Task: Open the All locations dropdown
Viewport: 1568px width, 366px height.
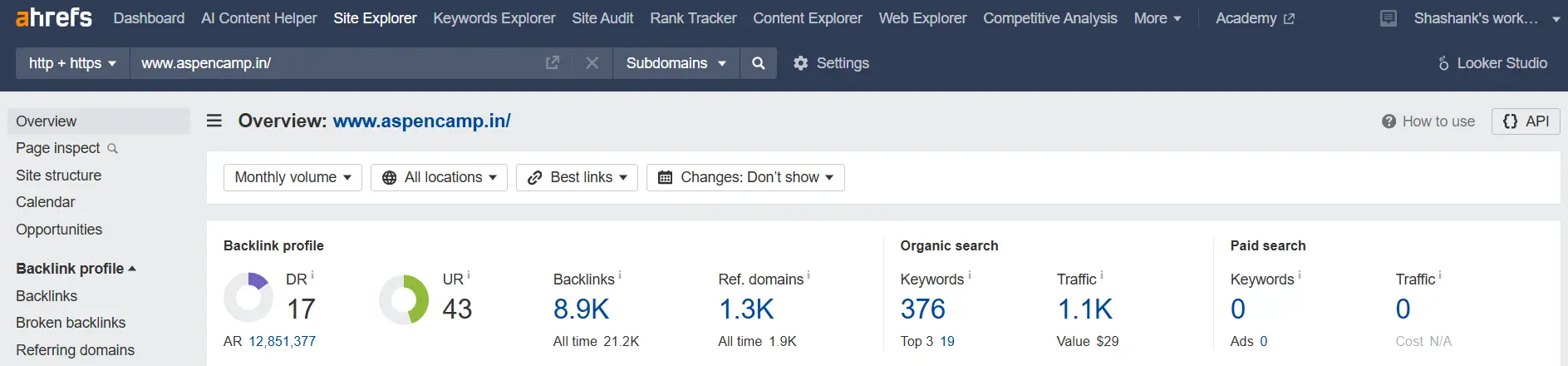Action: pyautogui.click(x=439, y=177)
